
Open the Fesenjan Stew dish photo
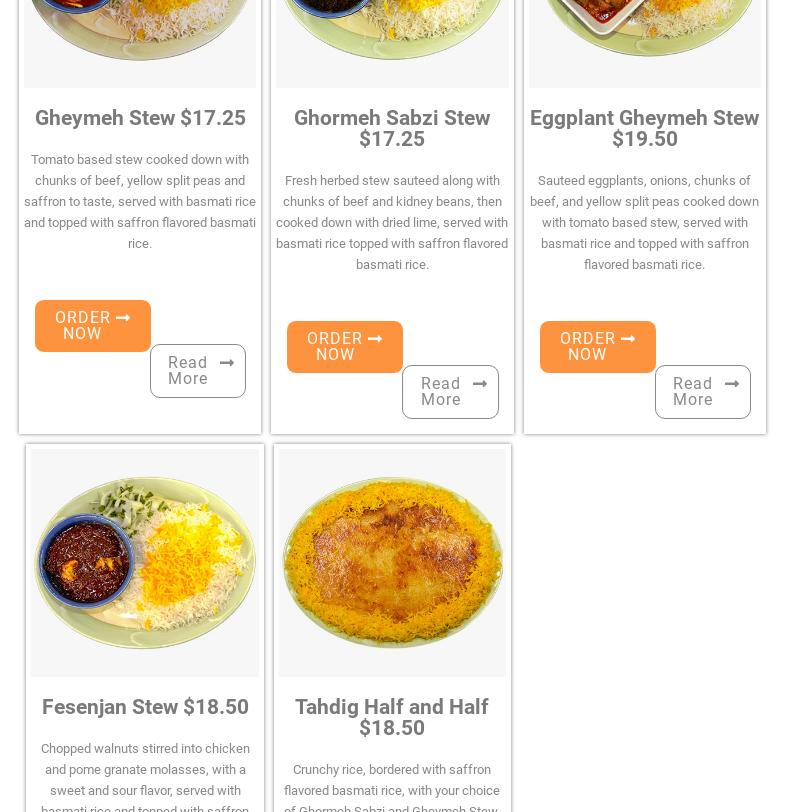tap(145, 562)
